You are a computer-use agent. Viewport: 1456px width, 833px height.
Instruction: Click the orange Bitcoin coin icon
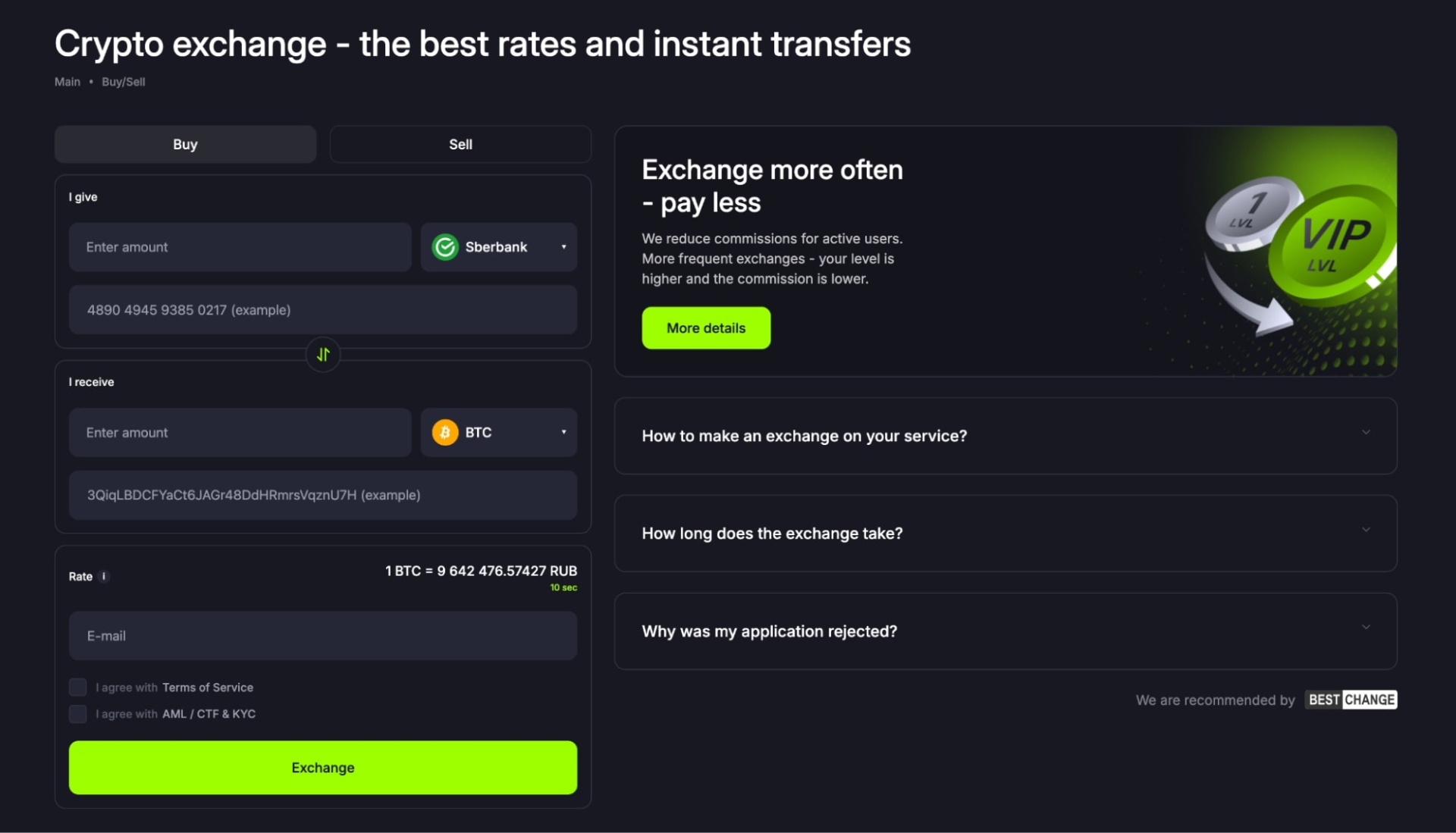[x=445, y=432]
